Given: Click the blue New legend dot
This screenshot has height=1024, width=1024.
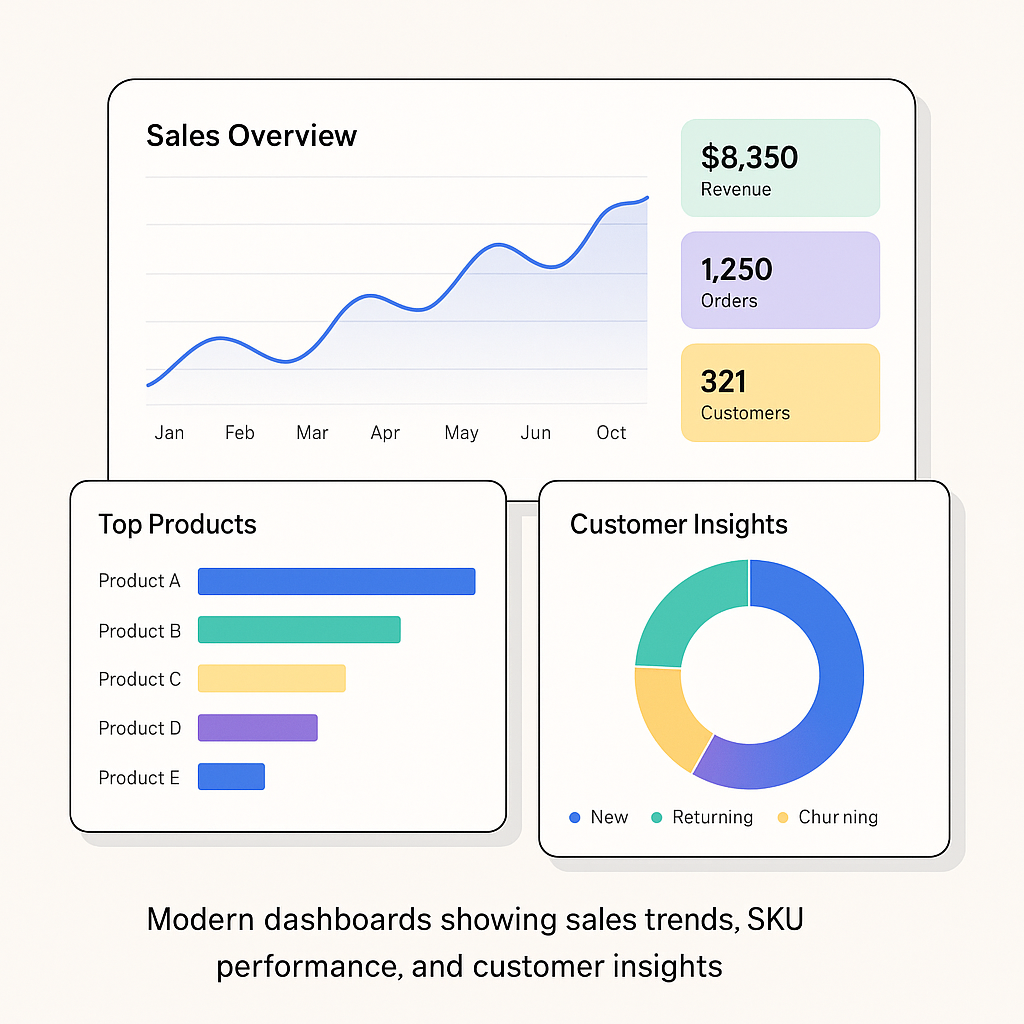Looking at the screenshot, I should coord(575,817).
